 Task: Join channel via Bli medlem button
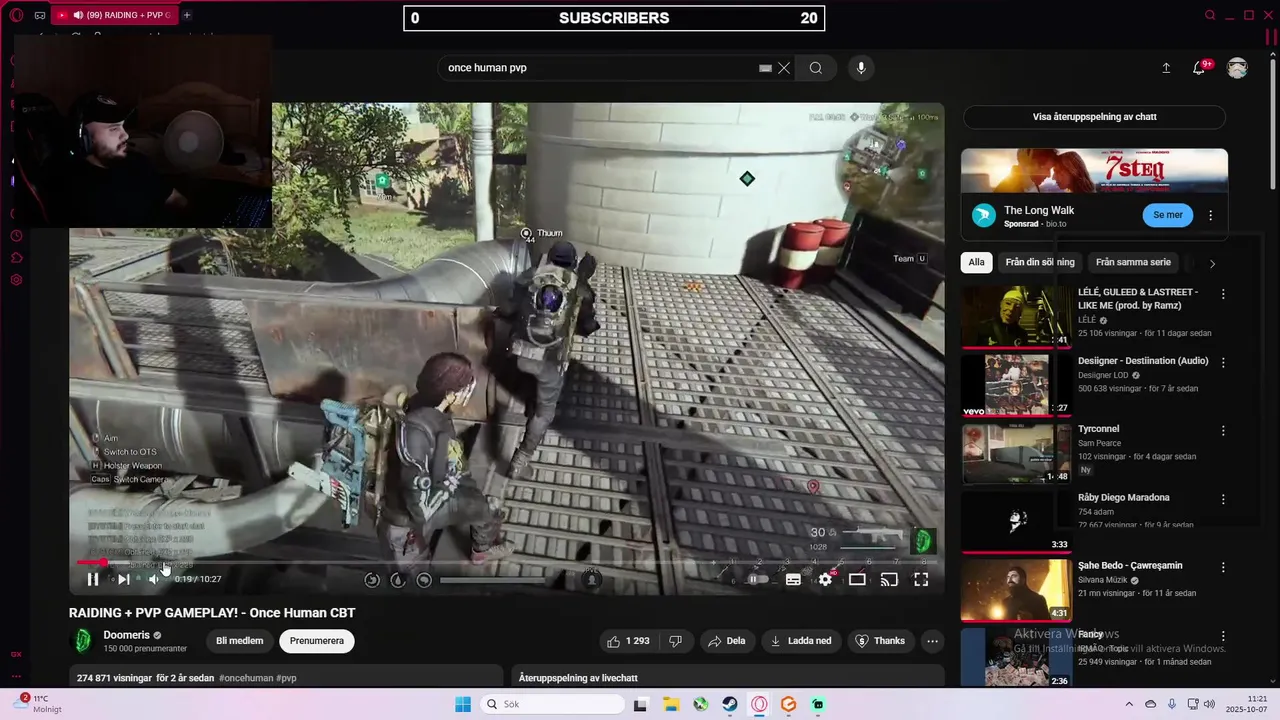click(x=240, y=641)
